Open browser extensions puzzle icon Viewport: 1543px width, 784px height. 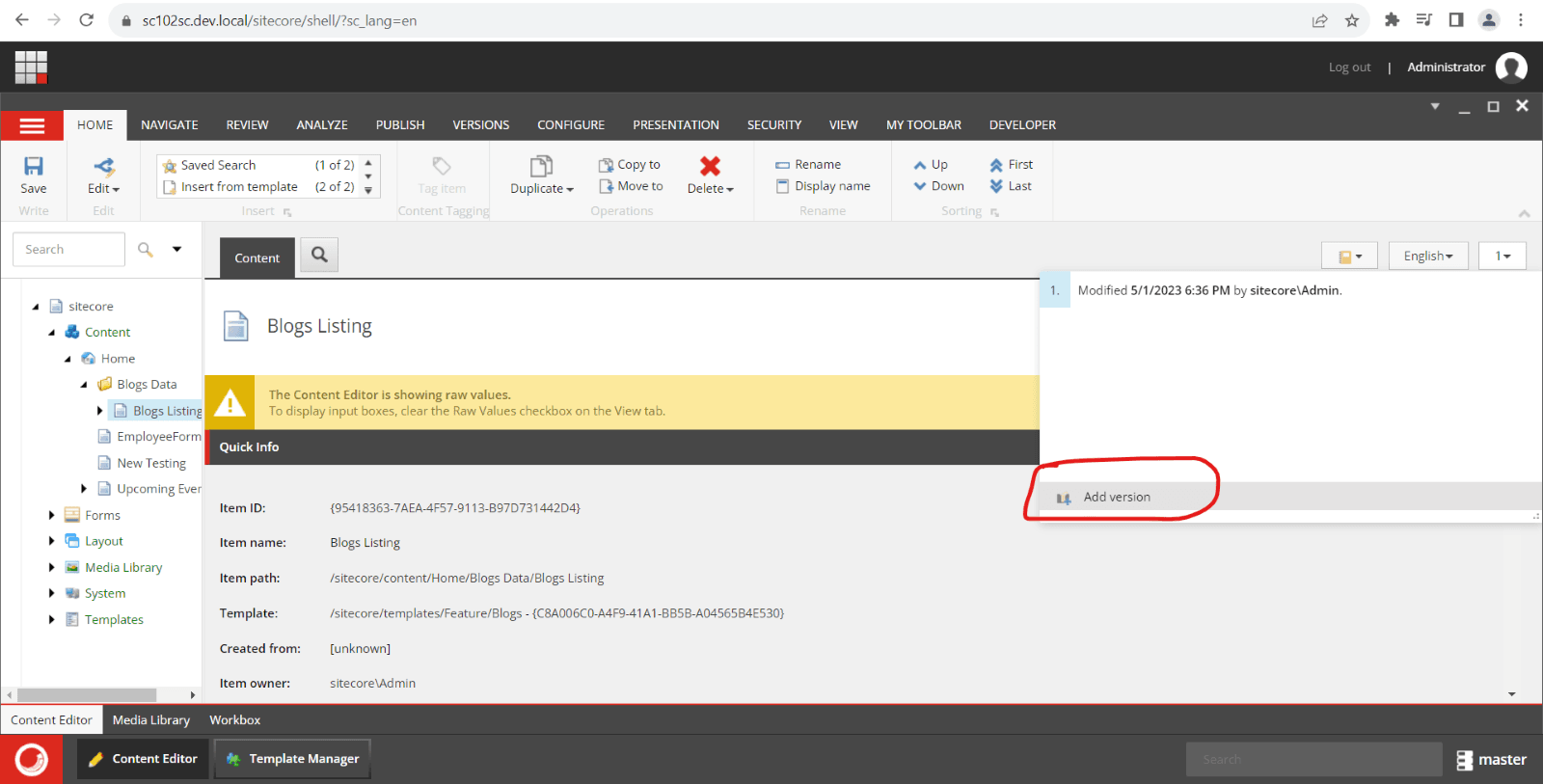(1392, 20)
